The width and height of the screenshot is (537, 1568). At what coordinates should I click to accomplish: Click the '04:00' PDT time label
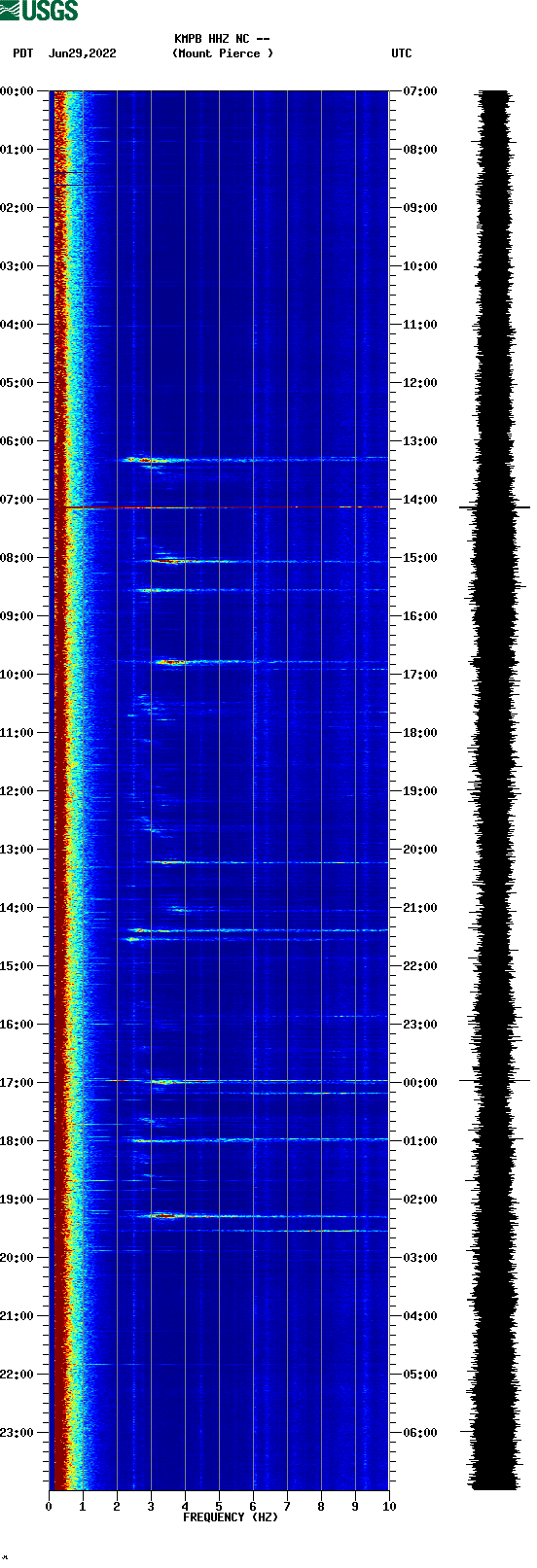18,325
